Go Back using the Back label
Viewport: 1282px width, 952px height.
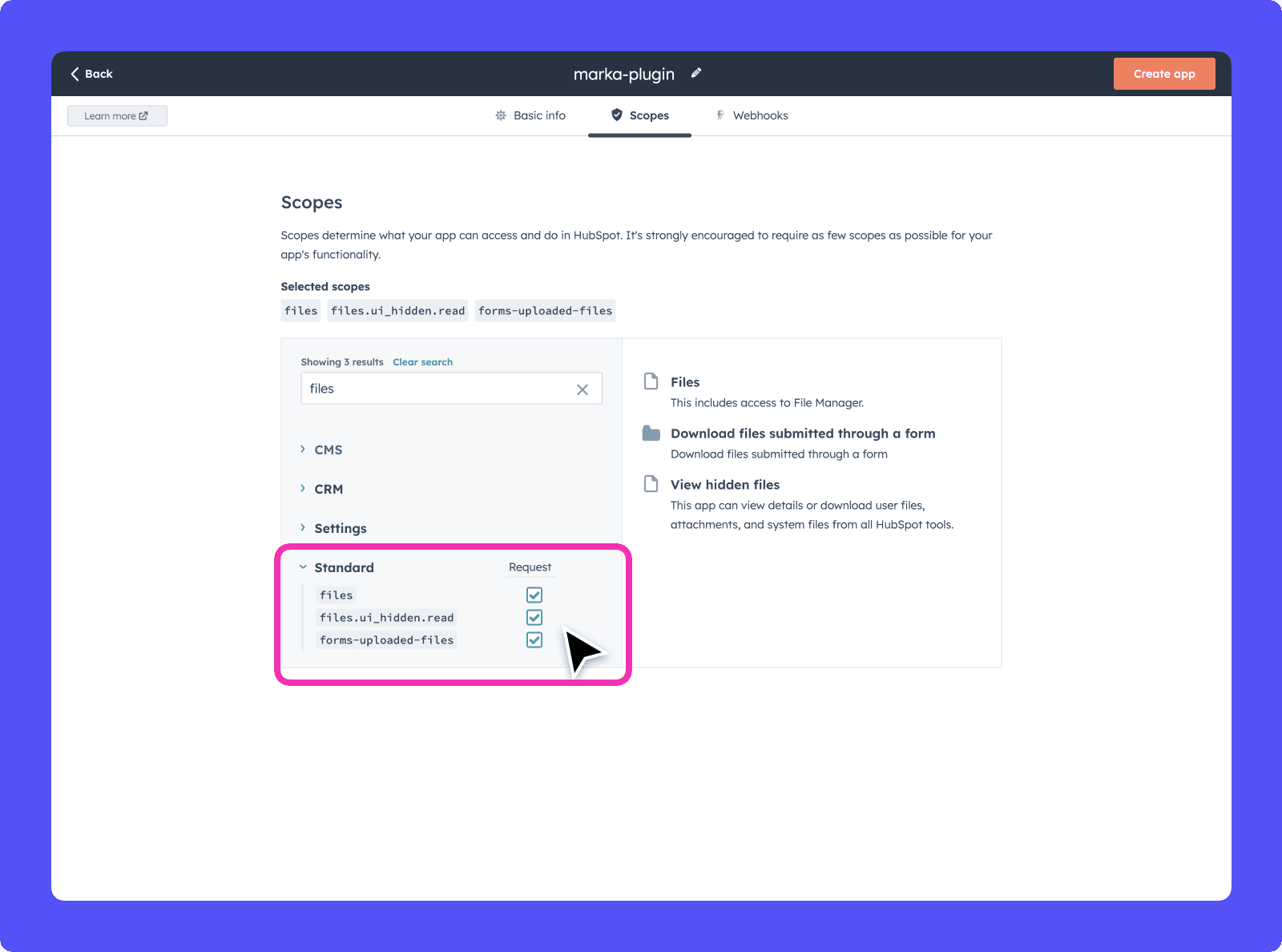99,74
